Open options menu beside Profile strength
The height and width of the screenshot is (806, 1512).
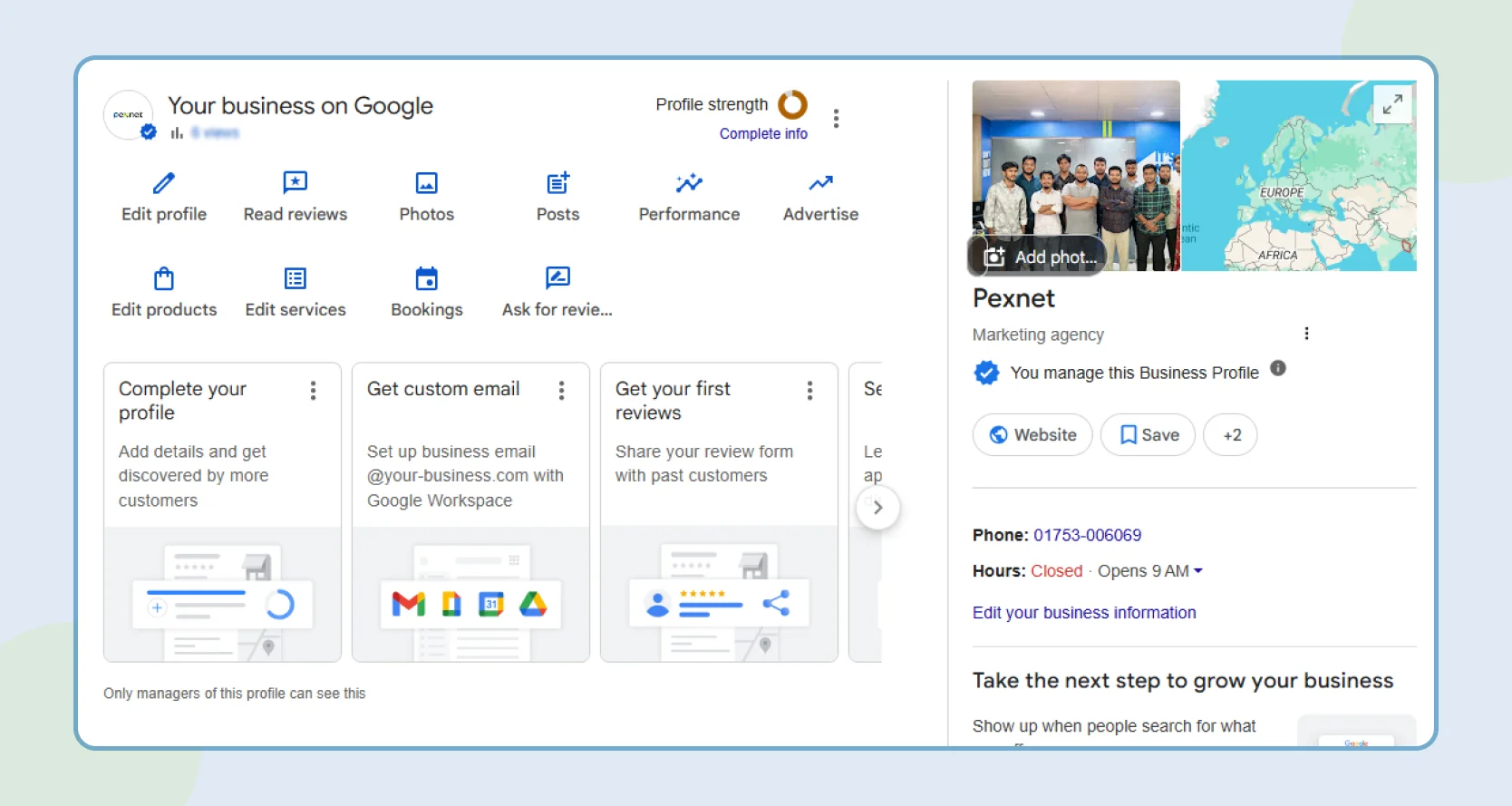(836, 119)
